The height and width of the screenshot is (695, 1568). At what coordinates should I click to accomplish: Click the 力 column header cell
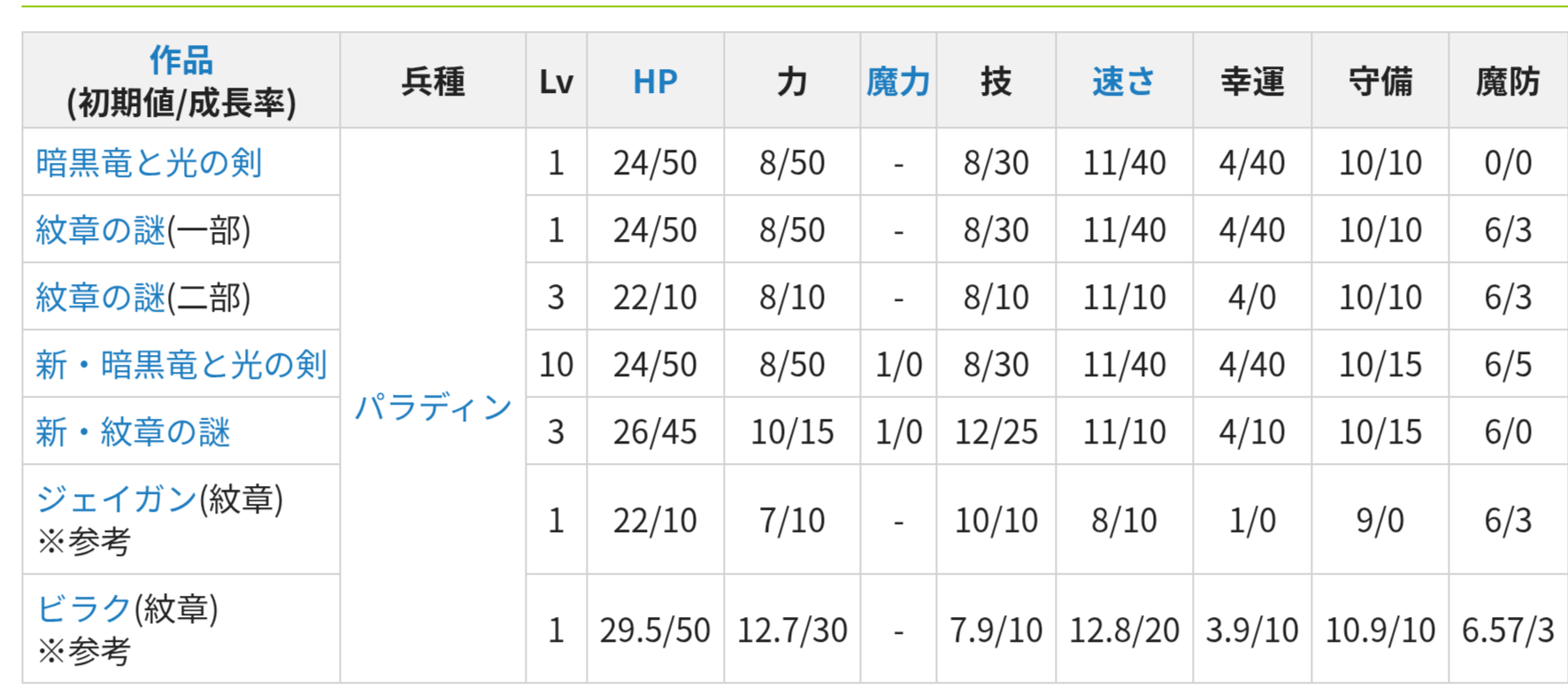(792, 81)
